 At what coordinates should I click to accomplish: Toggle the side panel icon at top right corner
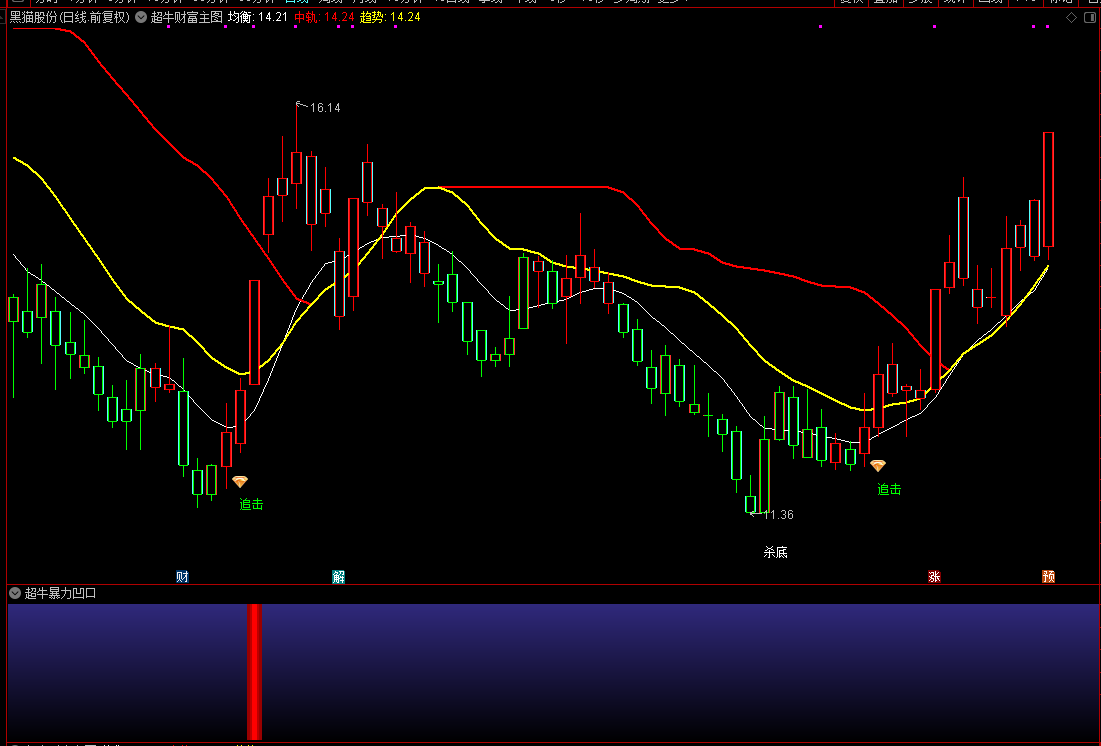point(1090,18)
